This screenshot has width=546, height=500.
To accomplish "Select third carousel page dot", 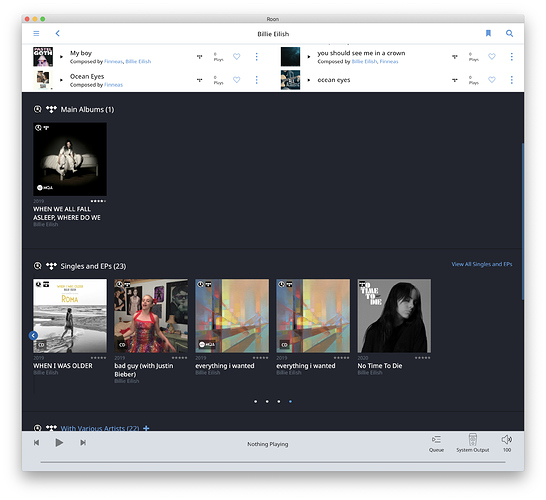I will 279,401.
